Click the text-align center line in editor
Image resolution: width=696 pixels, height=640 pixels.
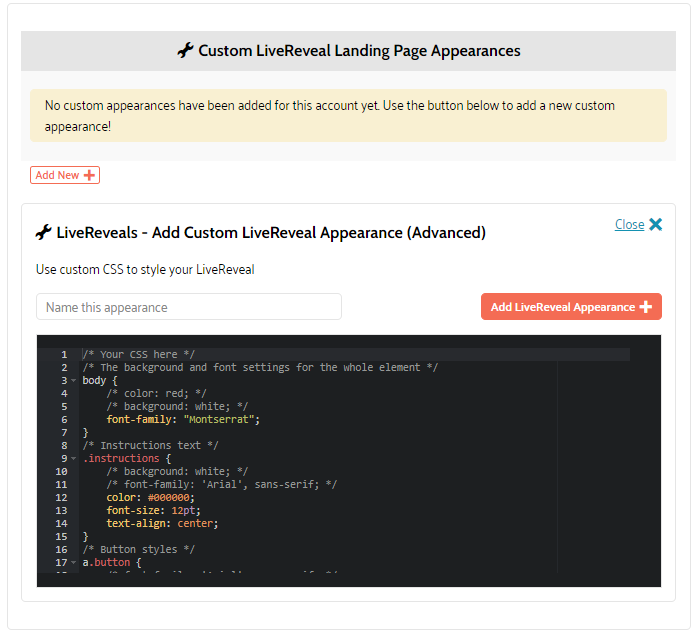click(x=162, y=524)
